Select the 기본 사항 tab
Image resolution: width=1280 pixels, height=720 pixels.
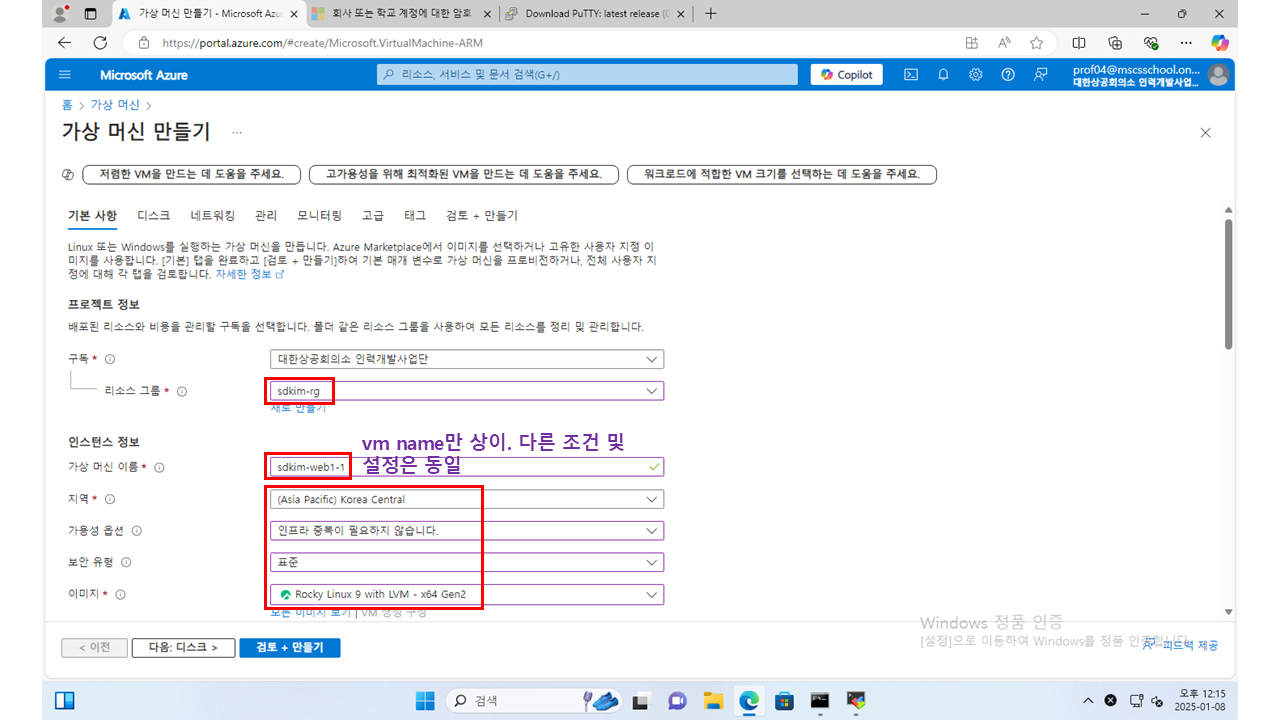(92, 216)
